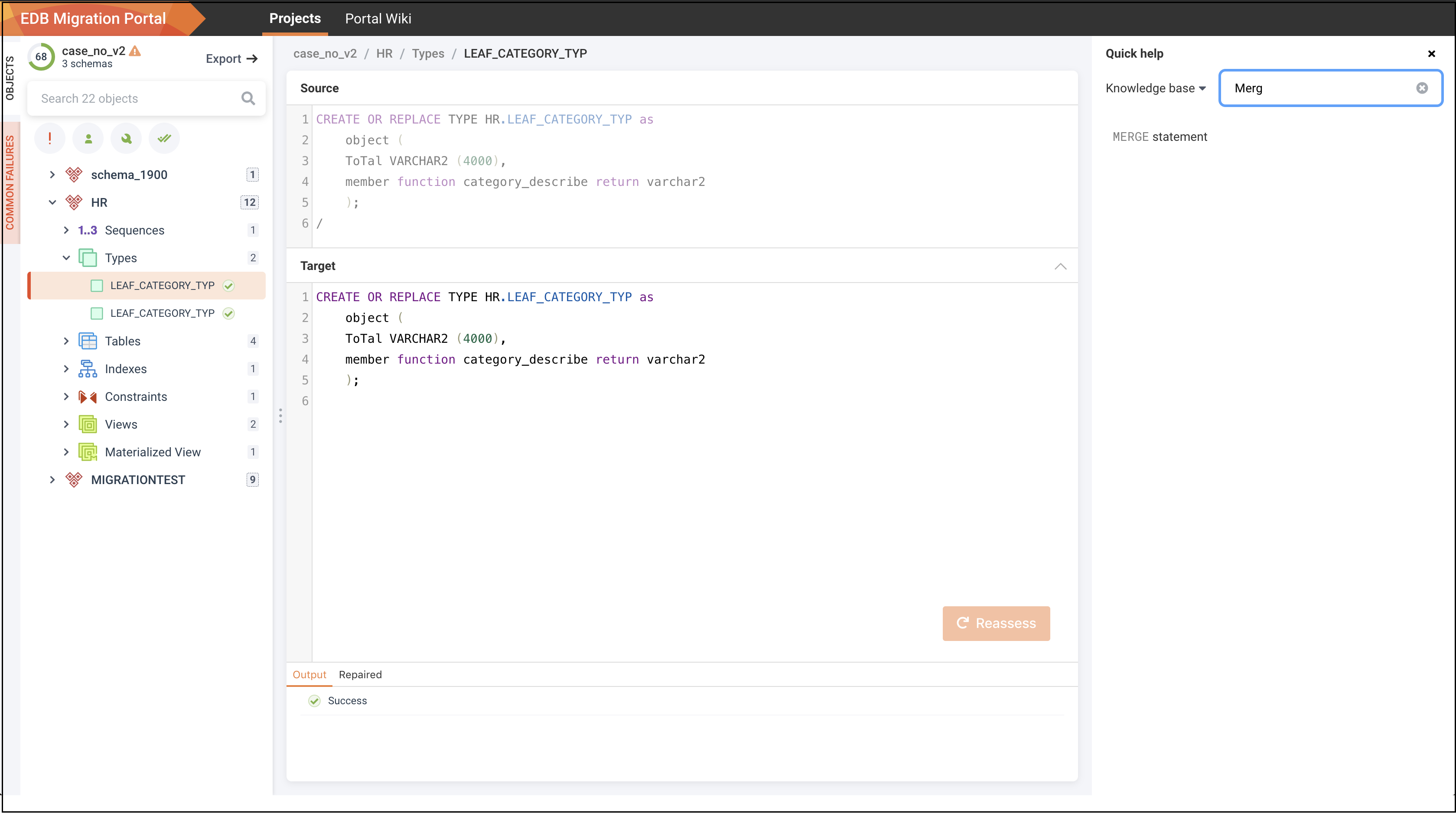Toggle the wrench repaired filter
This screenshot has height=813, width=1456.
click(x=126, y=138)
